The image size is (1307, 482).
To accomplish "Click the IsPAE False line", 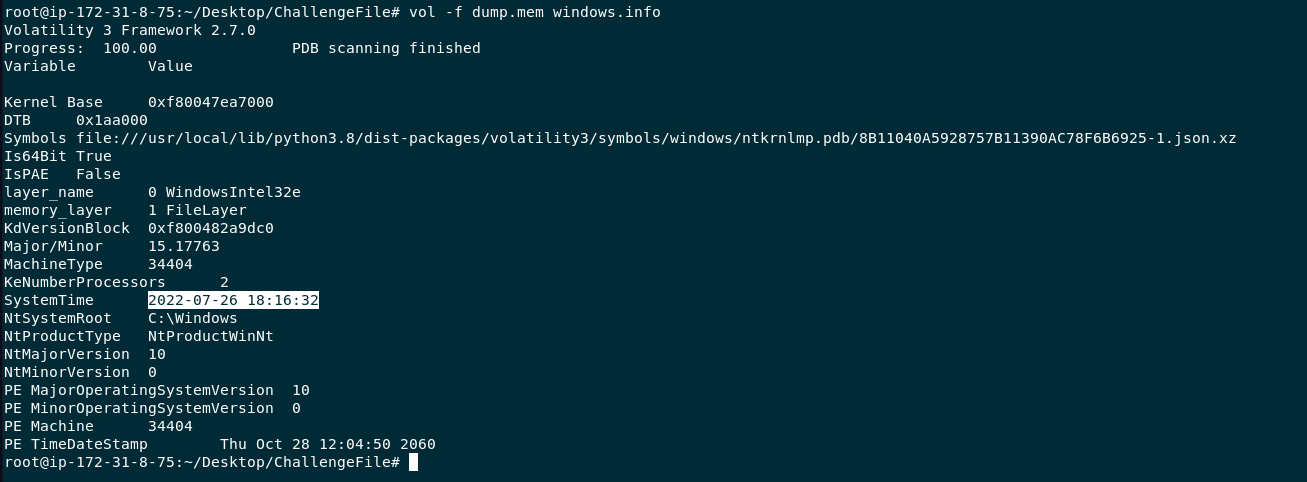I will tap(62, 174).
